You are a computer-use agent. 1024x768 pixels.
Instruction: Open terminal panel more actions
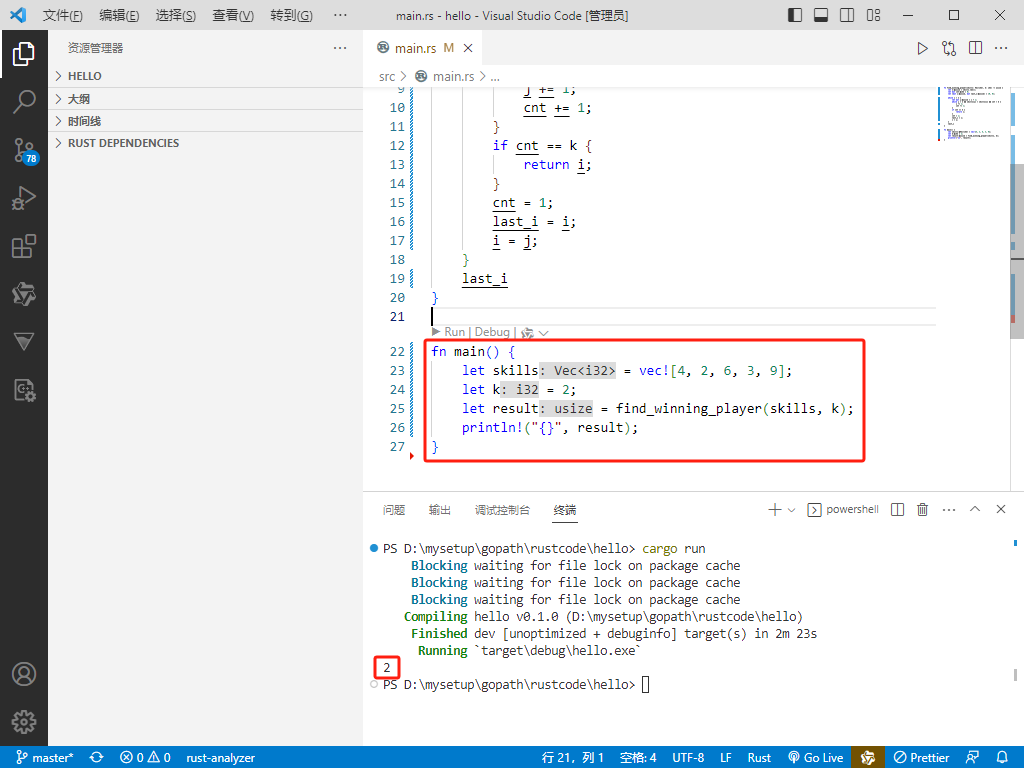tap(949, 509)
